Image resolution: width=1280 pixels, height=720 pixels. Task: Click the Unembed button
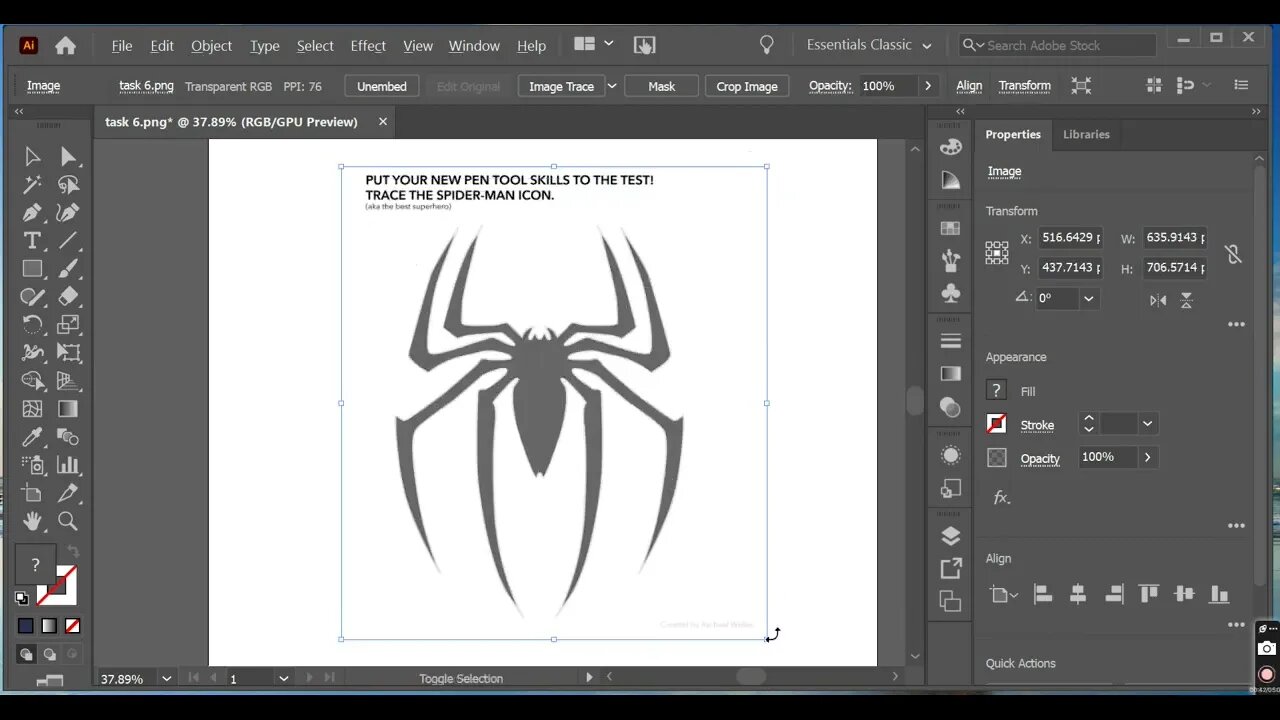coord(382,86)
